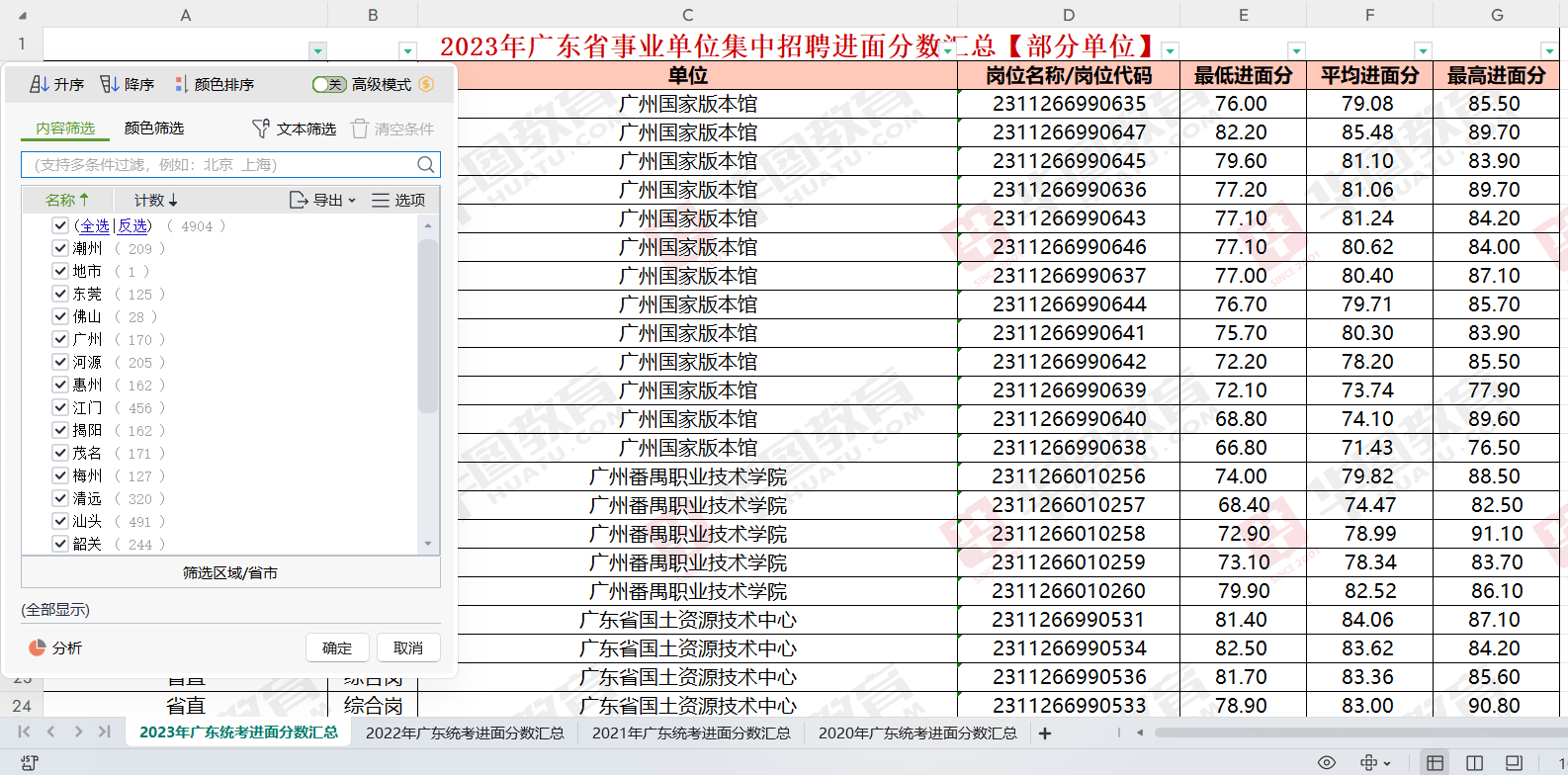Select cell 231126990635
The height and width of the screenshot is (775, 1568).
pyautogui.click(x=1069, y=104)
